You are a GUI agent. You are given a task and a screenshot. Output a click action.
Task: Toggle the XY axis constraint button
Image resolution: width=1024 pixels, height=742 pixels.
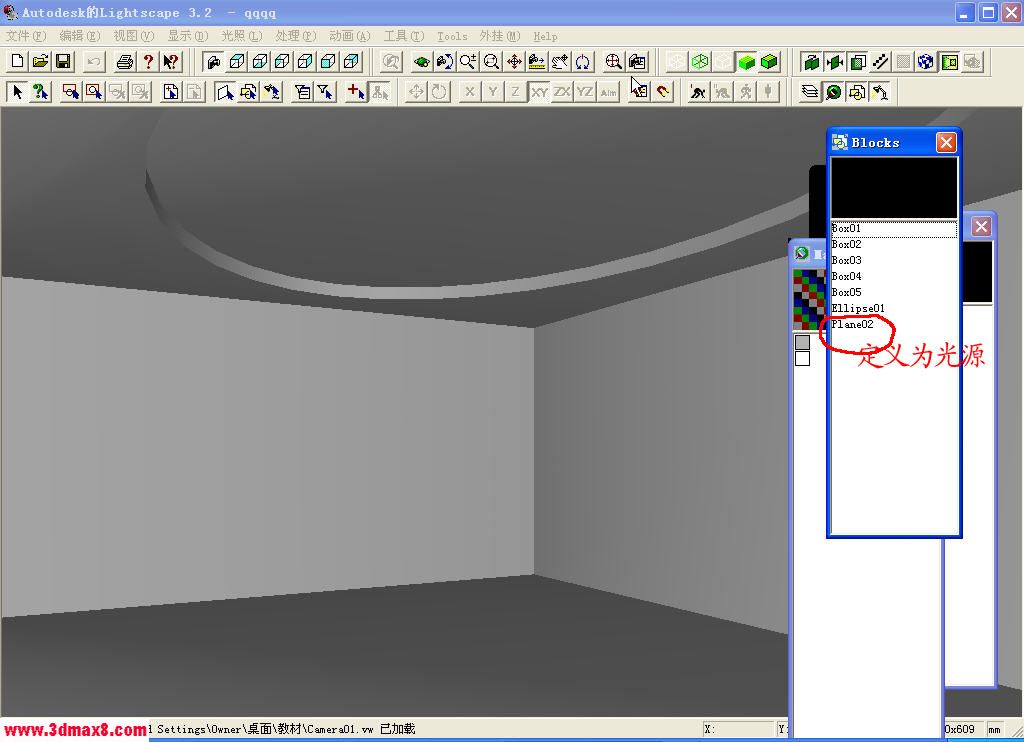[539, 91]
